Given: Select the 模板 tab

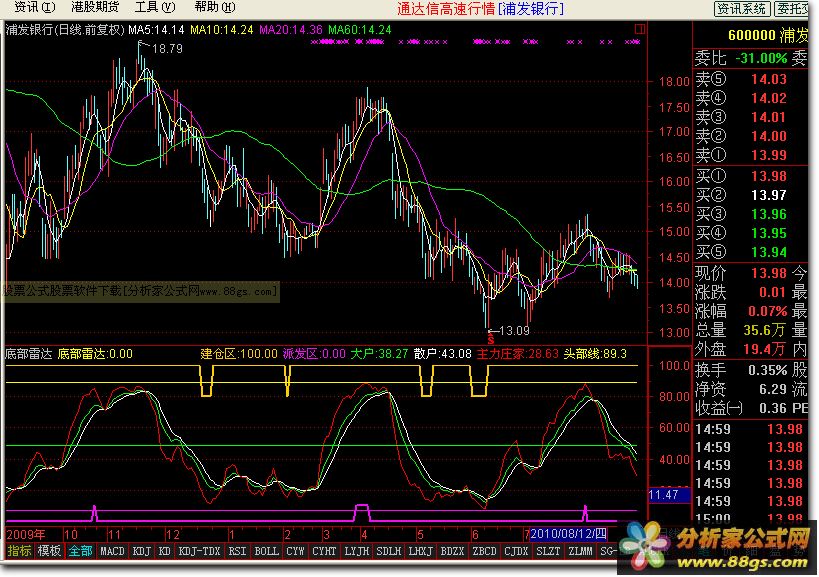Looking at the screenshot, I should point(49,550).
